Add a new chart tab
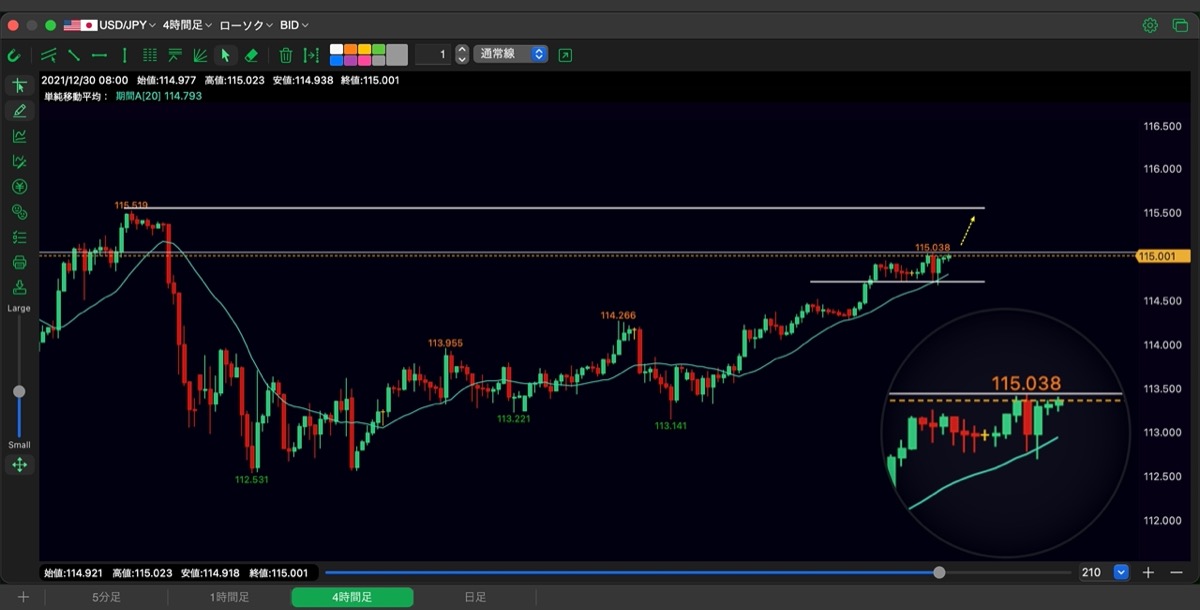1200x610 pixels. [22, 597]
